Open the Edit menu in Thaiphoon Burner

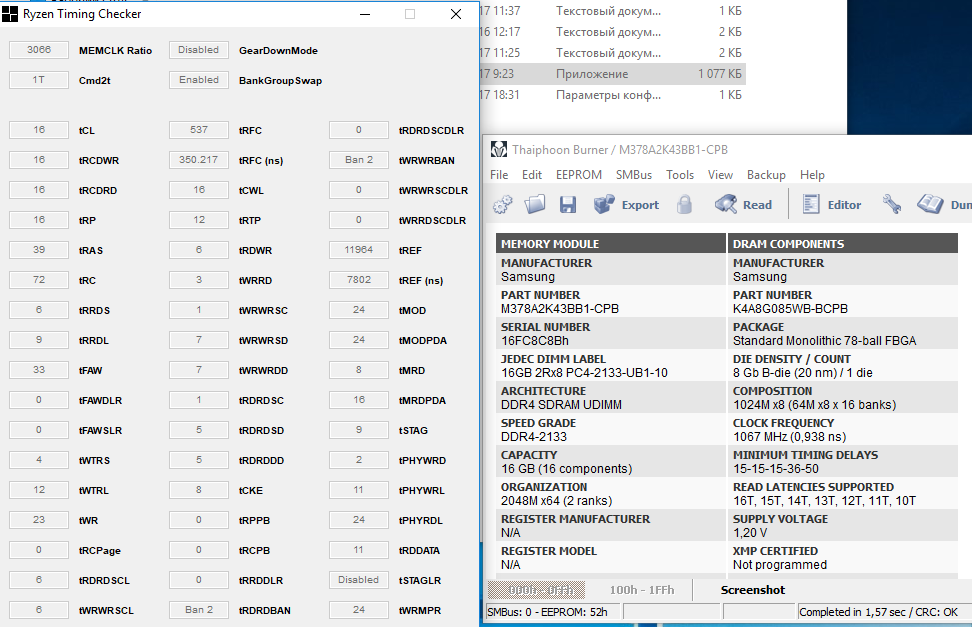click(x=532, y=175)
